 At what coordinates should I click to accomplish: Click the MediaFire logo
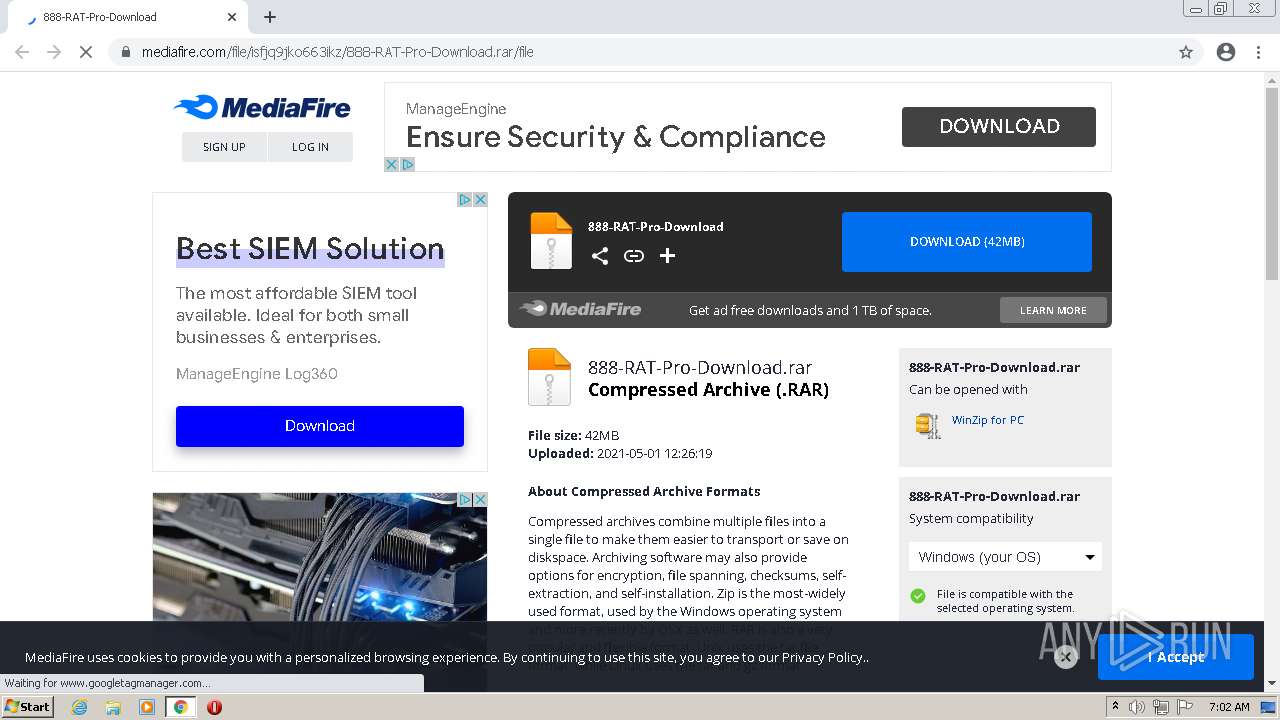pyautogui.click(x=262, y=107)
